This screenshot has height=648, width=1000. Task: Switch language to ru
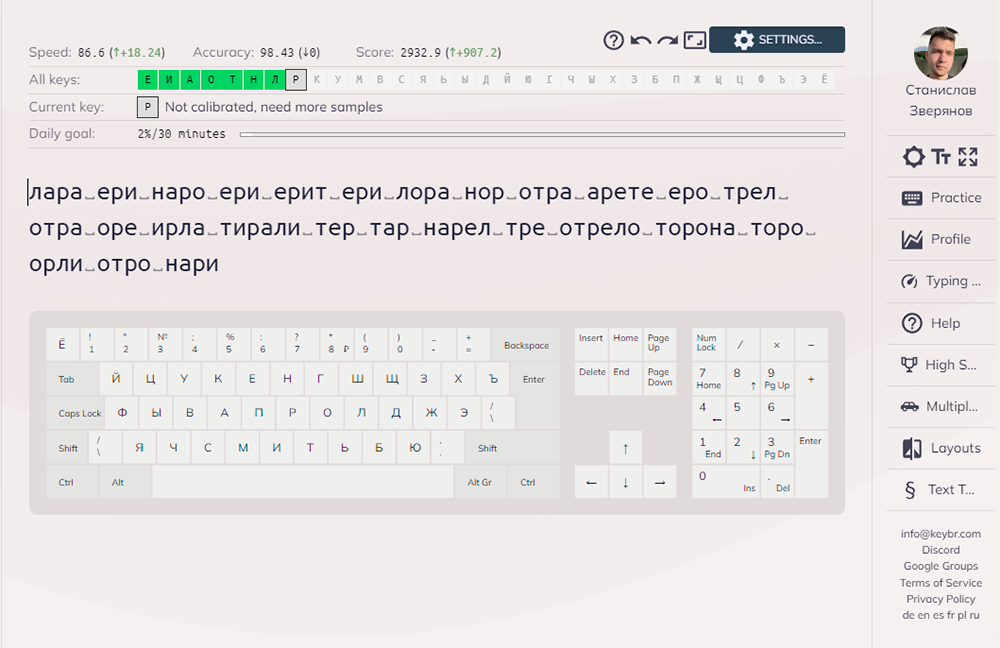click(974, 615)
